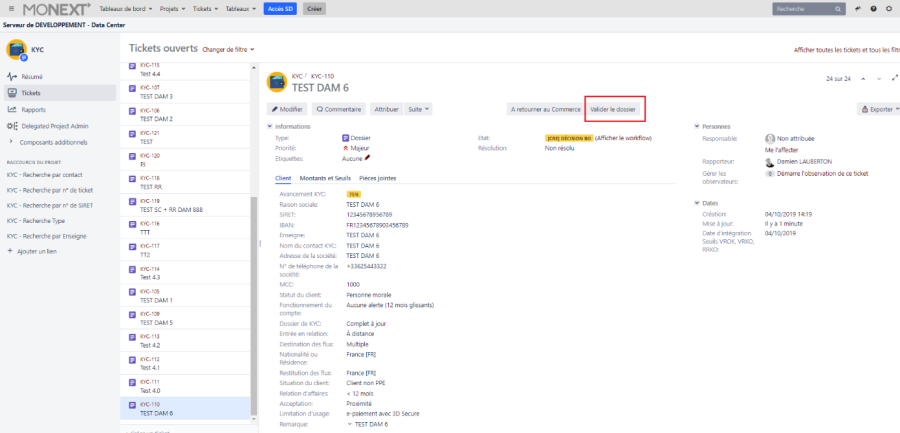900x433 pixels.
Task: Open Rapports chart icon in the sidebar
Action: [x=12, y=109]
